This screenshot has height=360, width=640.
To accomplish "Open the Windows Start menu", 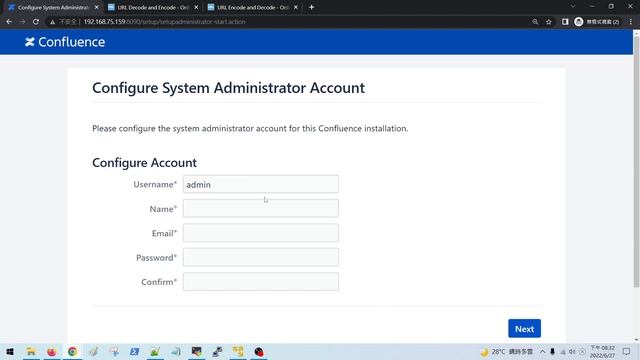I will 10,351.
